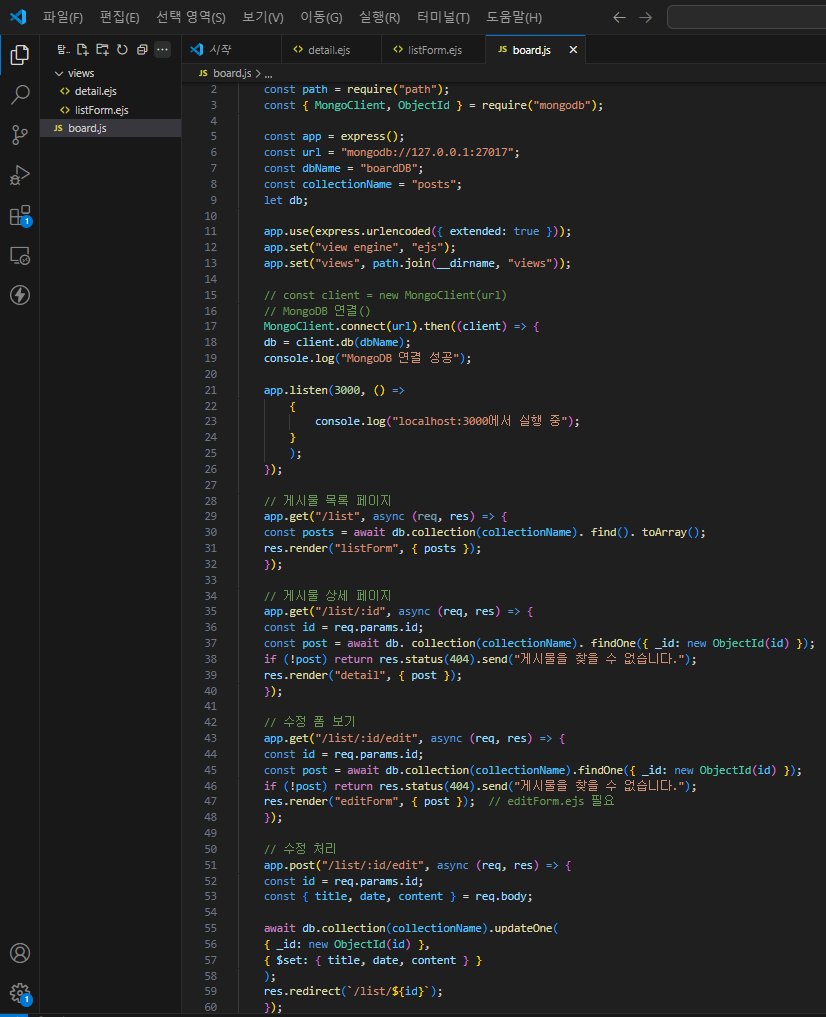Open the Manage settings gear
The width and height of the screenshot is (826, 1017).
(x=19, y=993)
